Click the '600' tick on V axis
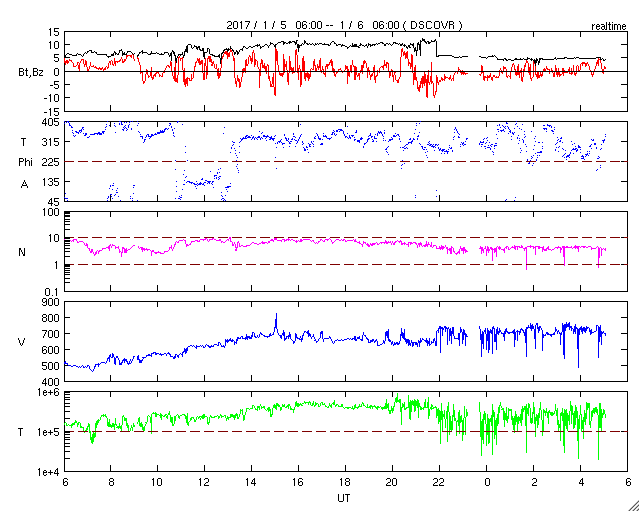This screenshot has height=512, width=640. 51,350
